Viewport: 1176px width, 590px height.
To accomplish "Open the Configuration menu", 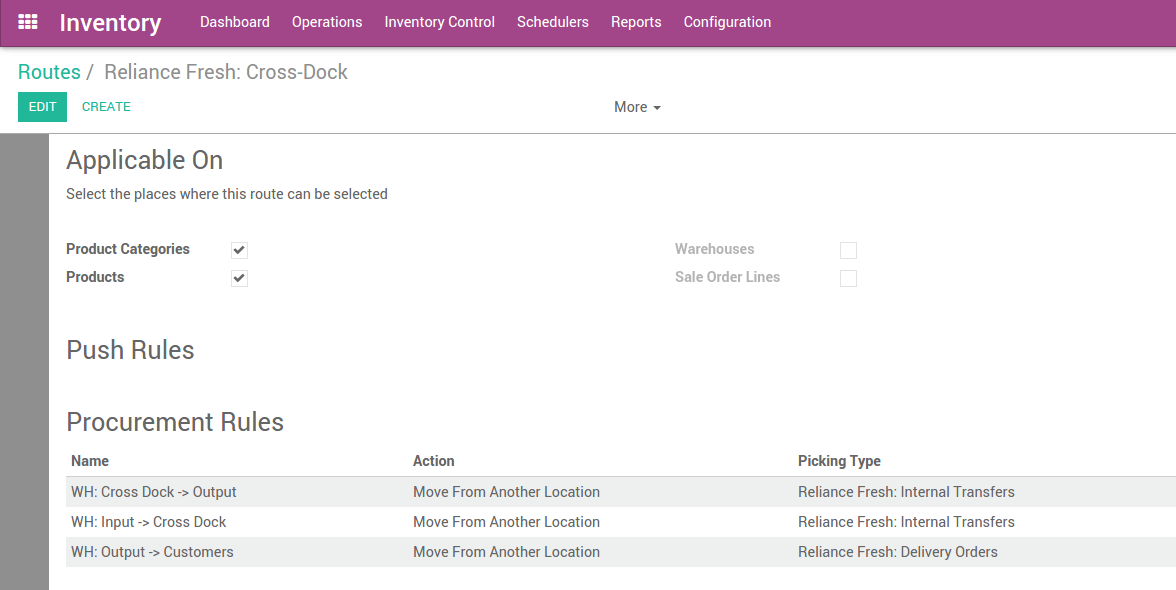I will [x=727, y=21].
